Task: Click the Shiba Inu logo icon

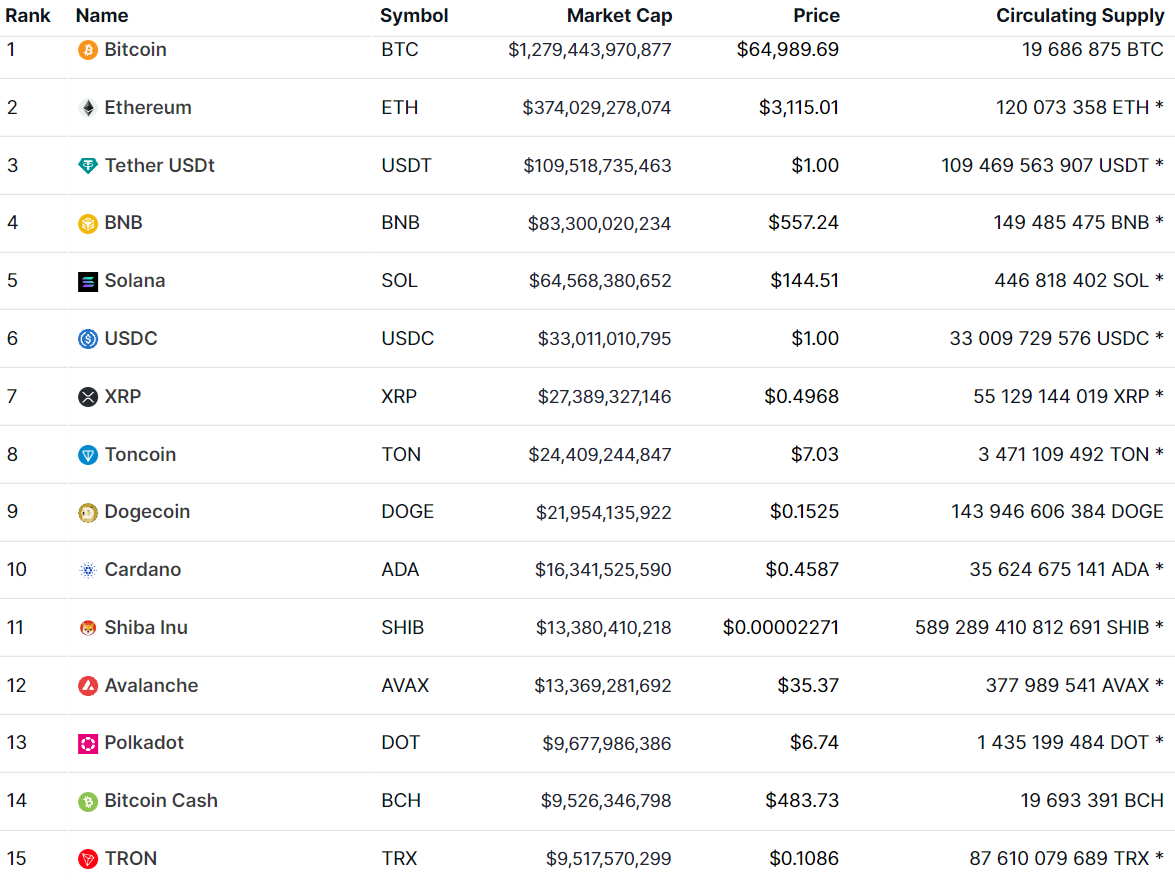Action: click(88, 628)
